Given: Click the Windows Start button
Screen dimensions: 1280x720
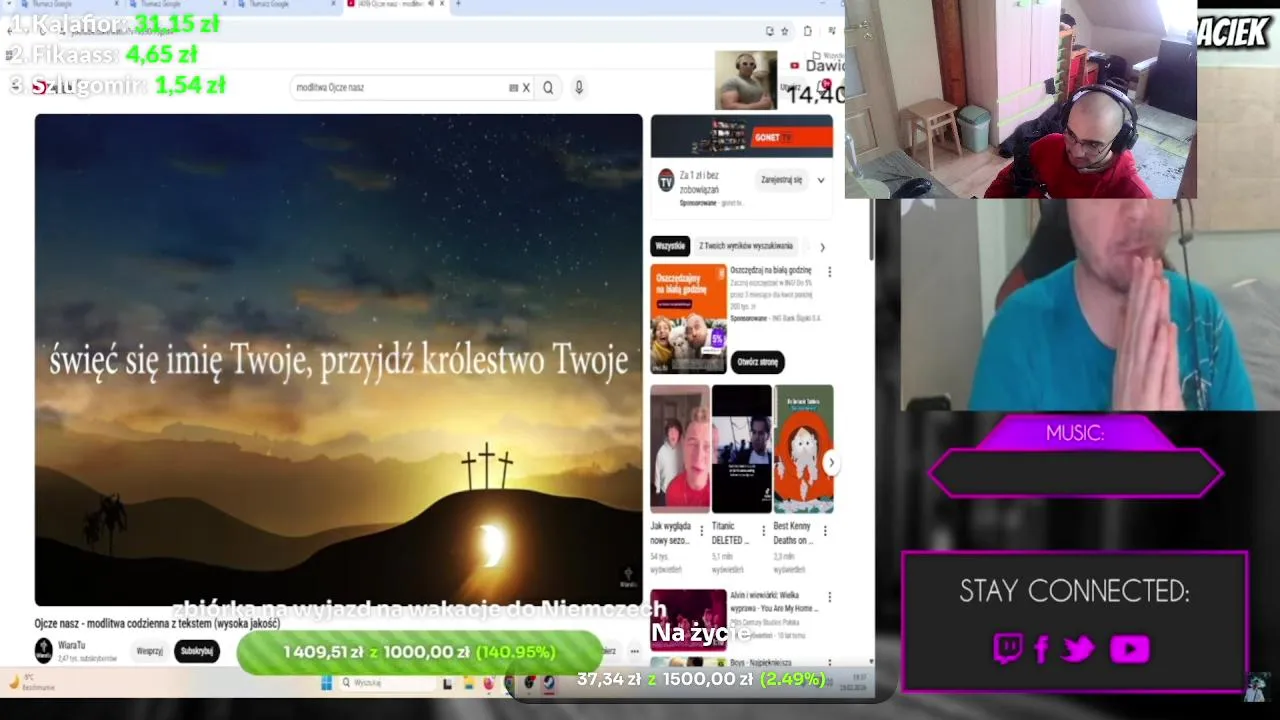Looking at the screenshot, I should point(326,683).
